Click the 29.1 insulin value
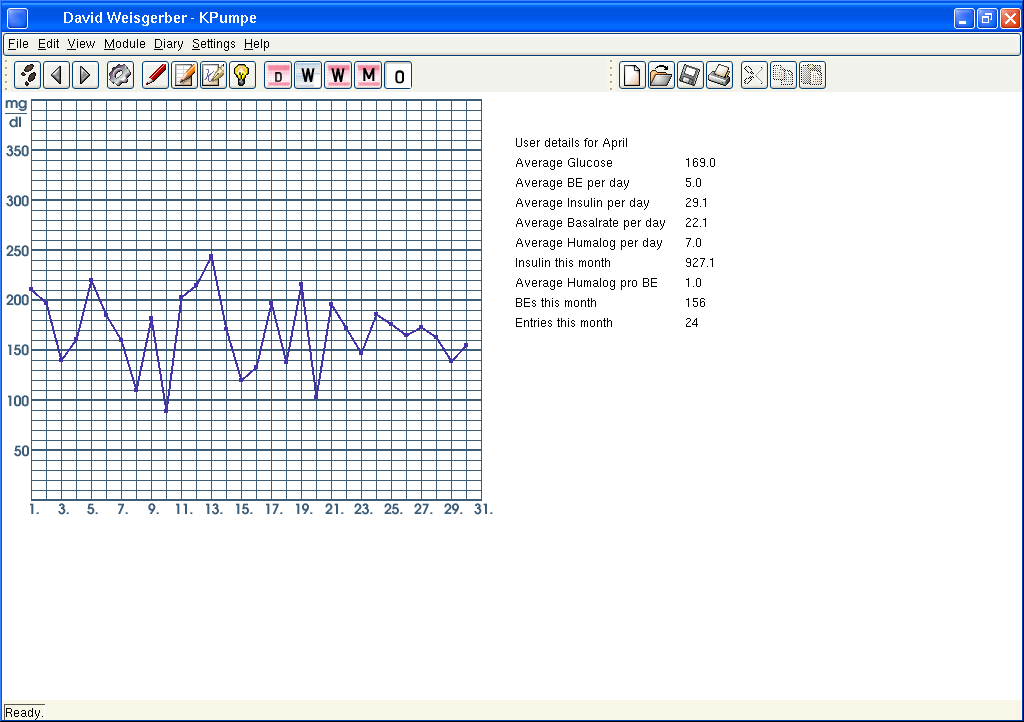Viewport: 1024px width, 722px height. click(x=696, y=203)
